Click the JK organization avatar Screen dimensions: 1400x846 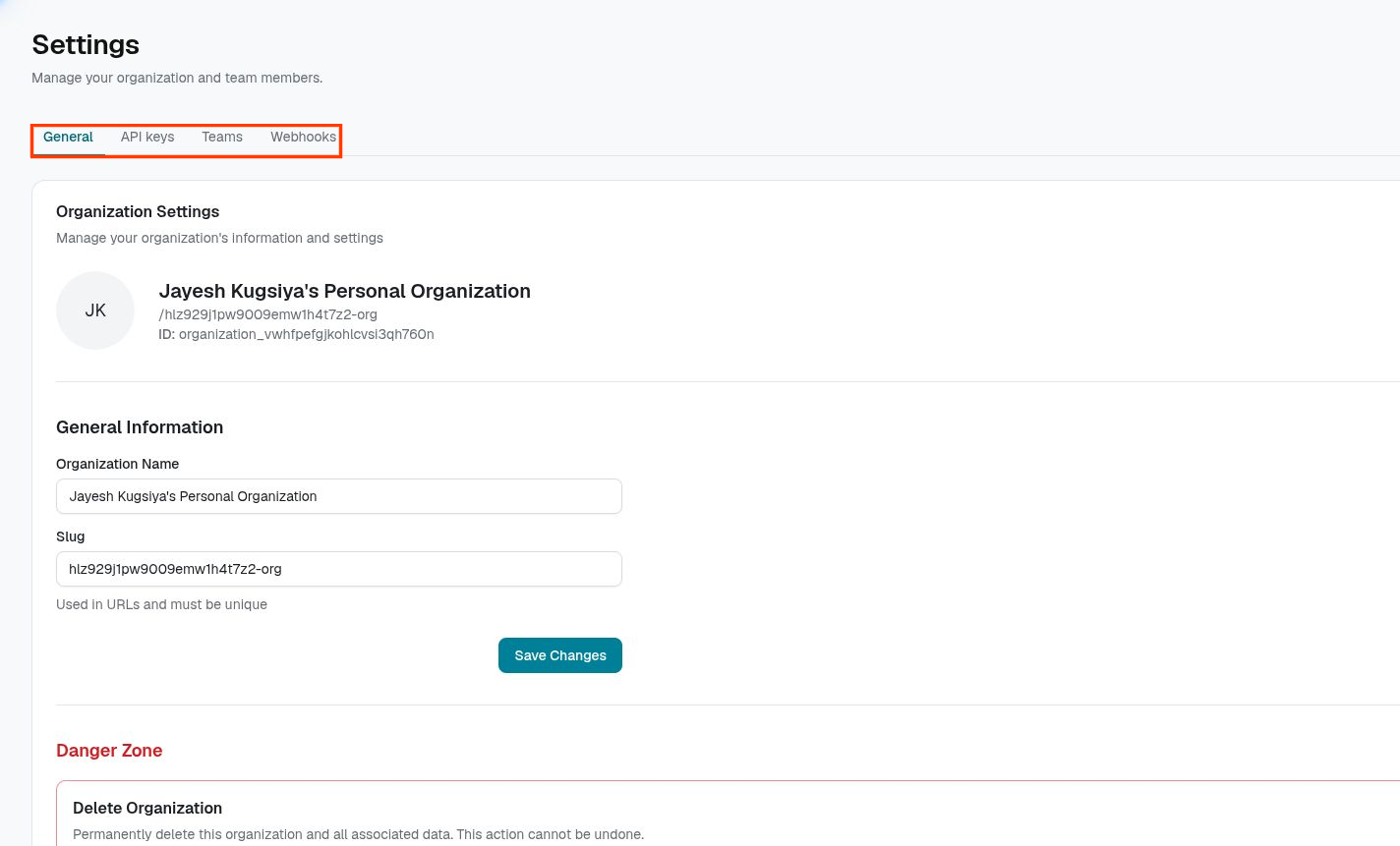click(x=95, y=310)
